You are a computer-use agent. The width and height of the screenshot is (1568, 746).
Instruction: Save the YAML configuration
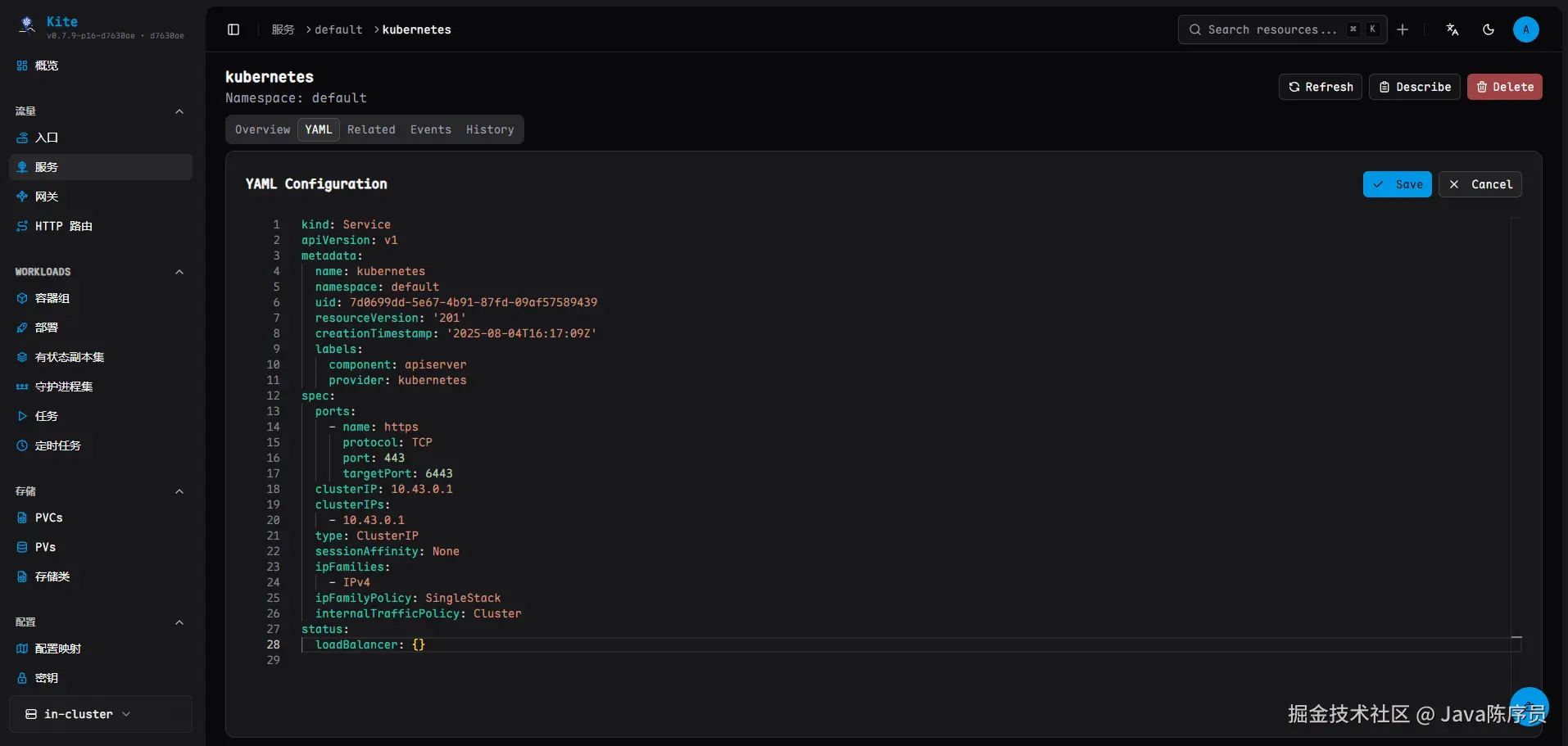click(1397, 184)
